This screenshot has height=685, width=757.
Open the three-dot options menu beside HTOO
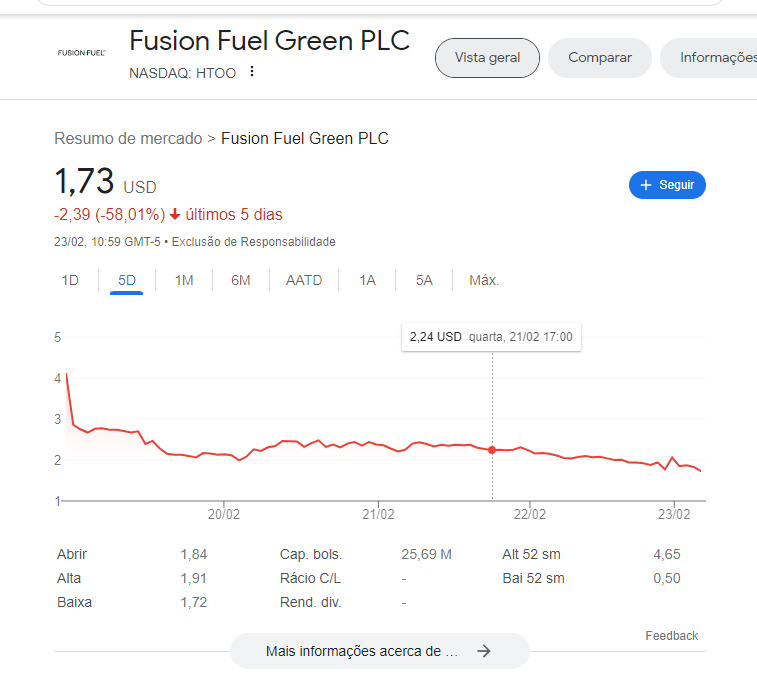[252, 72]
